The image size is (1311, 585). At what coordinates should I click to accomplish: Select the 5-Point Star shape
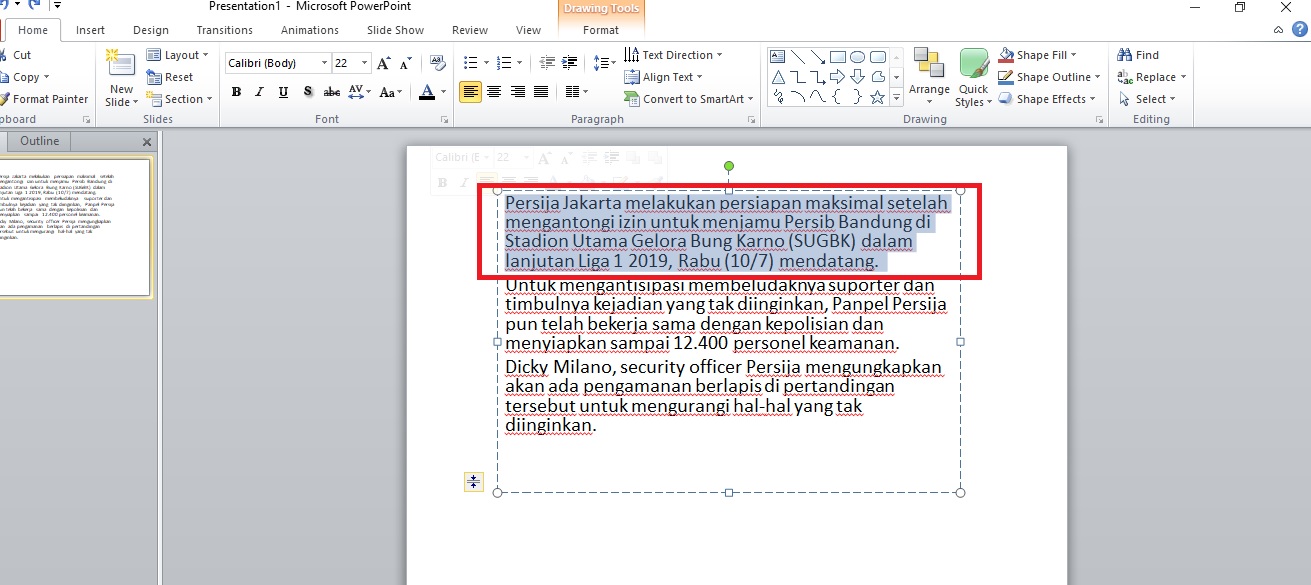pyautogui.click(x=877, y=97)
